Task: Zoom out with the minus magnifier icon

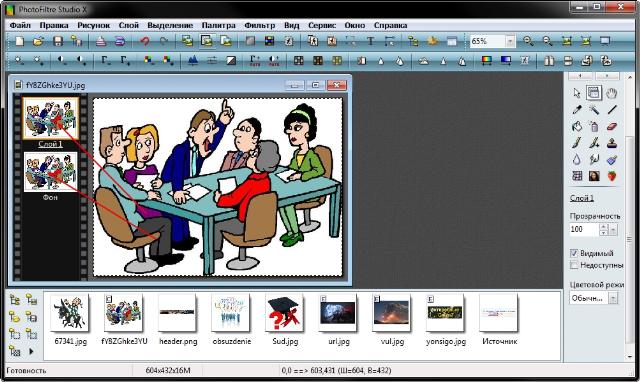Action: (x=547, y=41)
